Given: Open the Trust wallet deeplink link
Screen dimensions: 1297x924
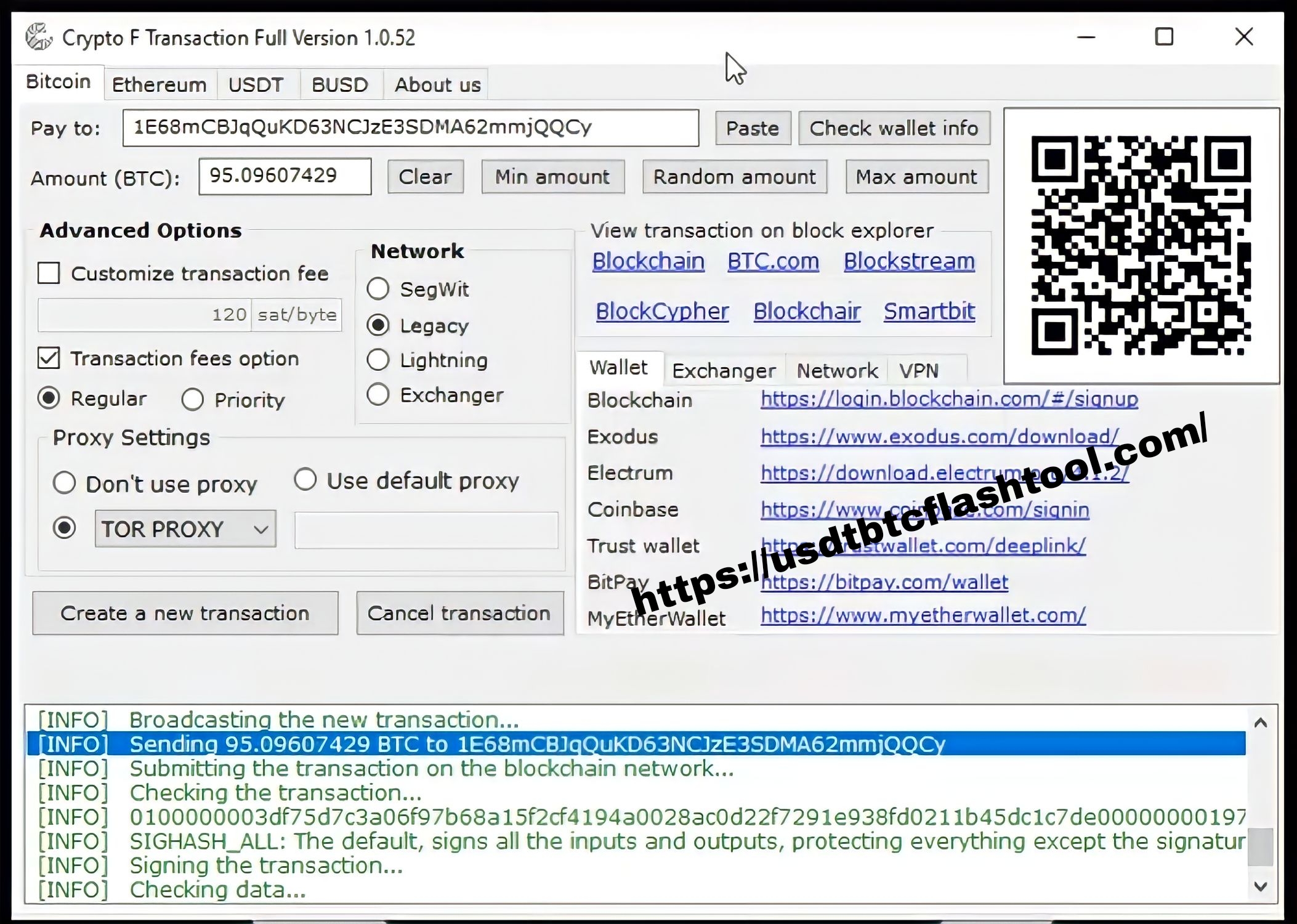Looking at the screenshot, I should (x=923, y=545).
